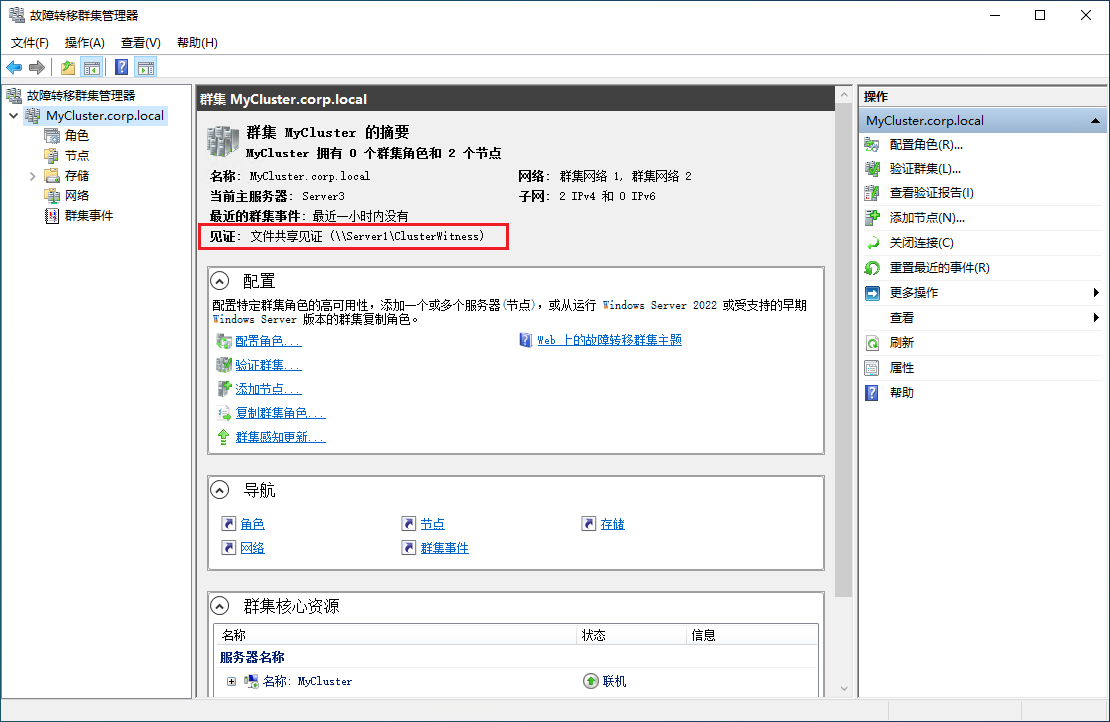Click the 复制群集角色... link
The image size is (1110, 722).
pyautogui.click(x=280, y=413)
